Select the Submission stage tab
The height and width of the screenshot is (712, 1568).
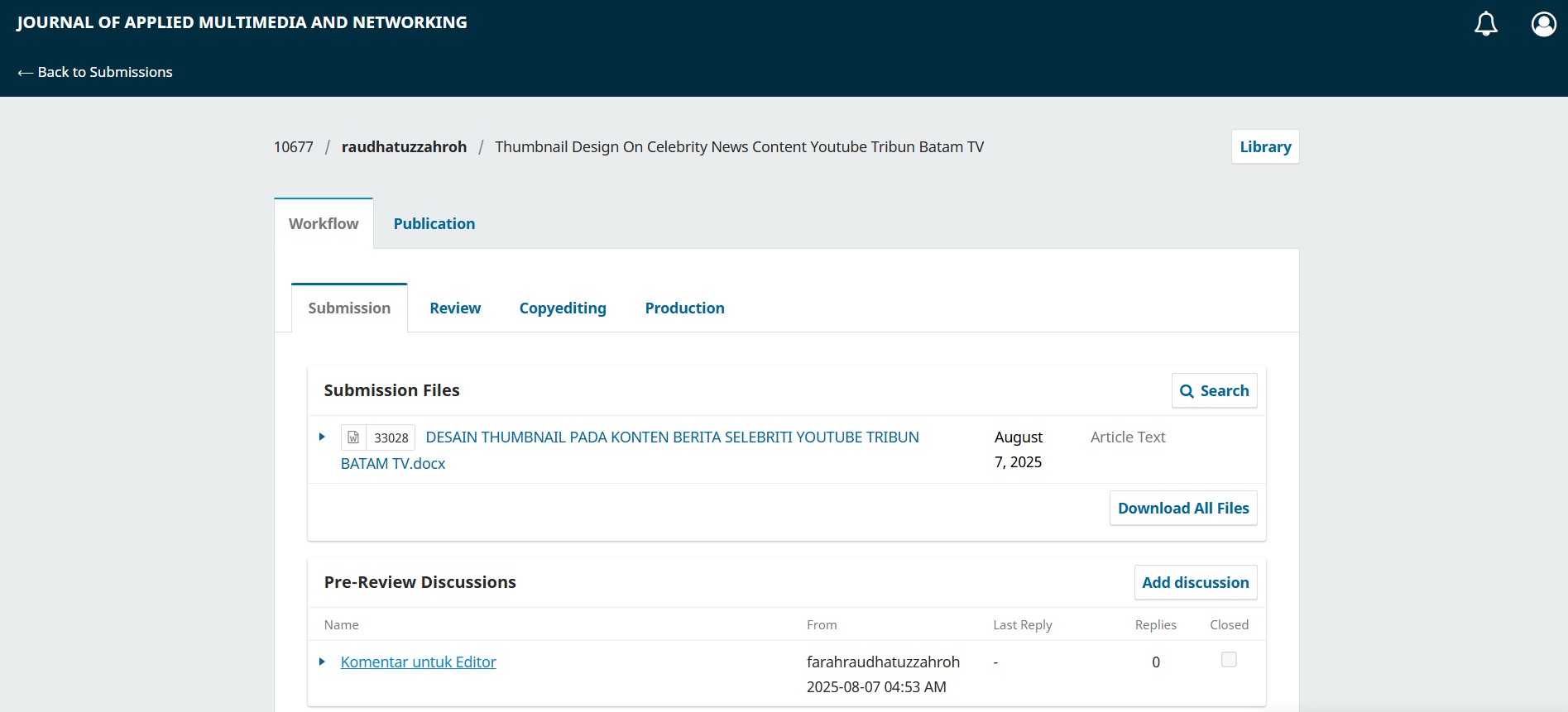pos(349,308)
